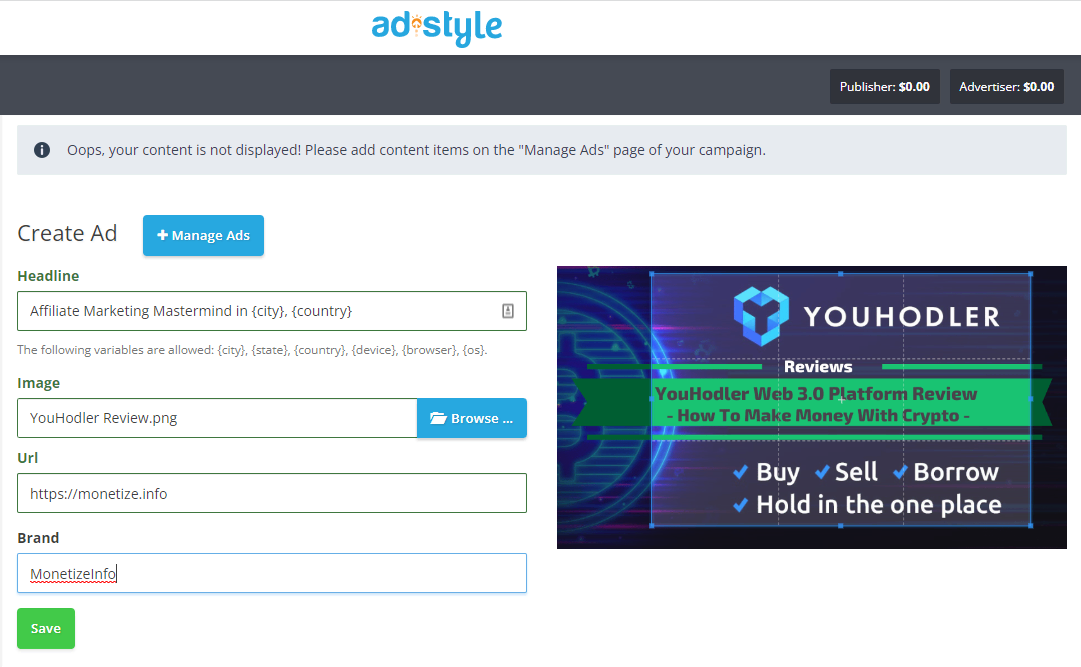The image size is (1081, 667).
Task: Click the bottom-left crop handle on the image
Action: (652, 526)
